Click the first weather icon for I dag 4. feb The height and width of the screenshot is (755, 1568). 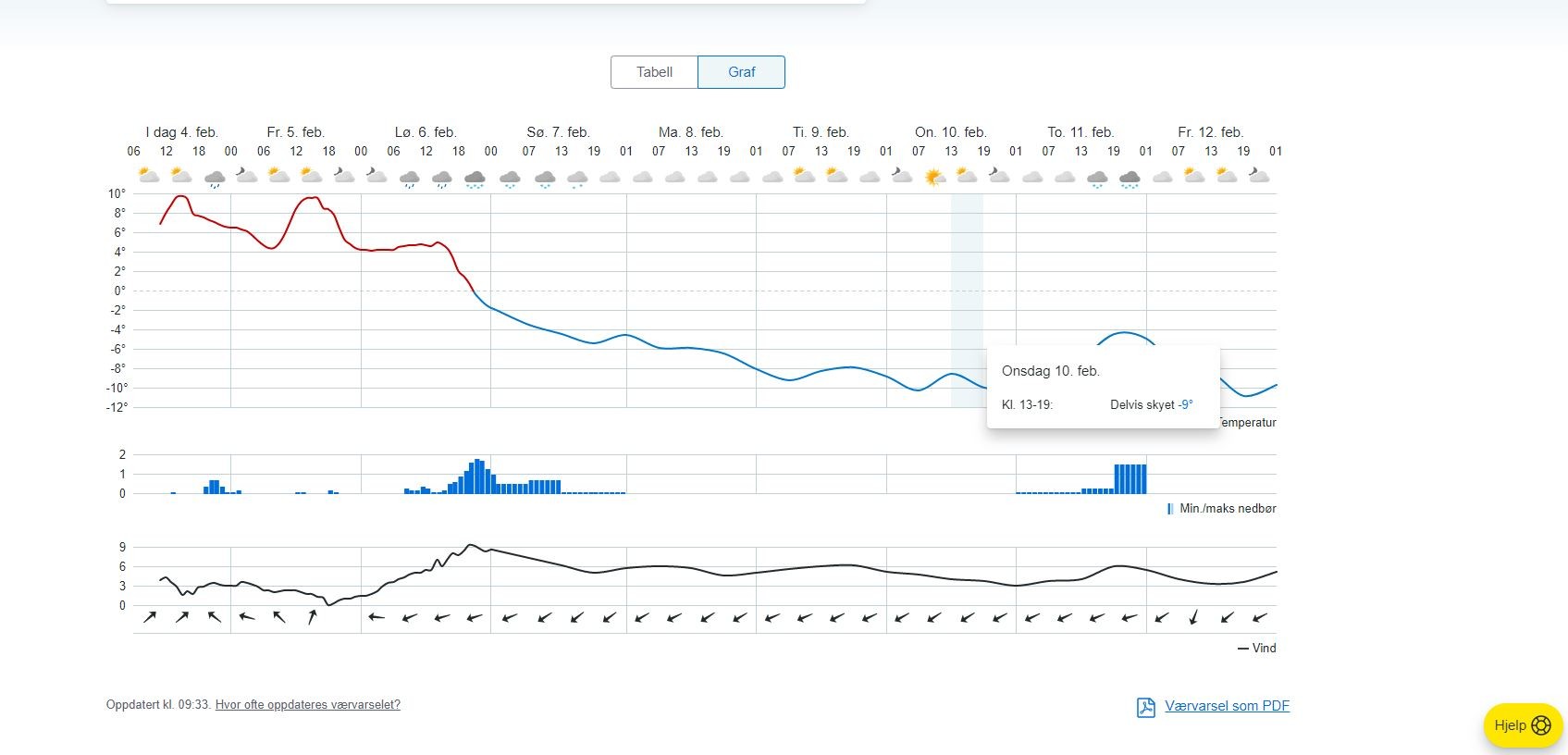(x=149, y=175)
